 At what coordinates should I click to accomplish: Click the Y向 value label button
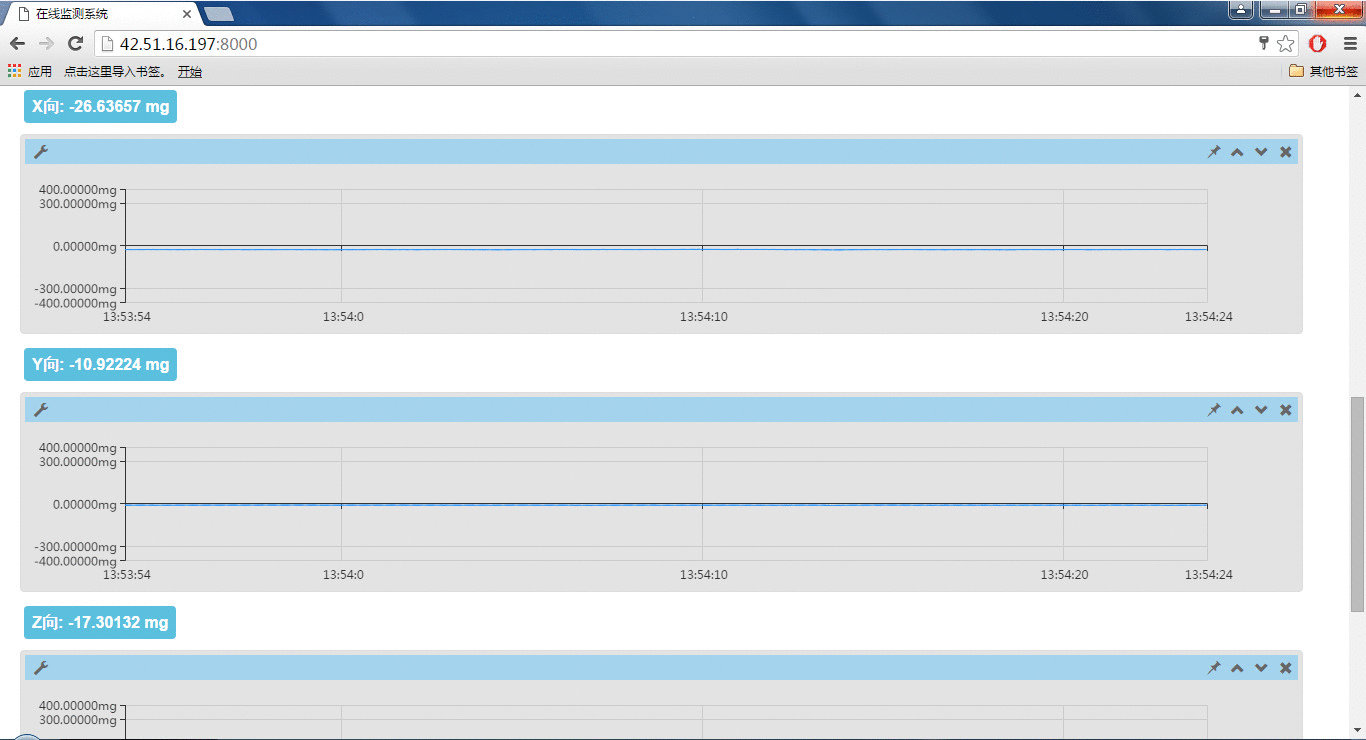[x=100, y=365]
